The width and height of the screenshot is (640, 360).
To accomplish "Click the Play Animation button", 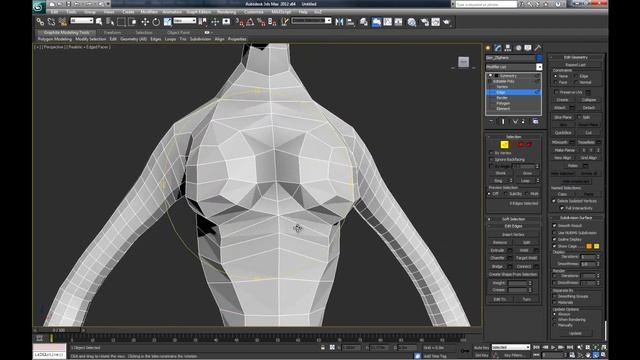I will (554, 347).
